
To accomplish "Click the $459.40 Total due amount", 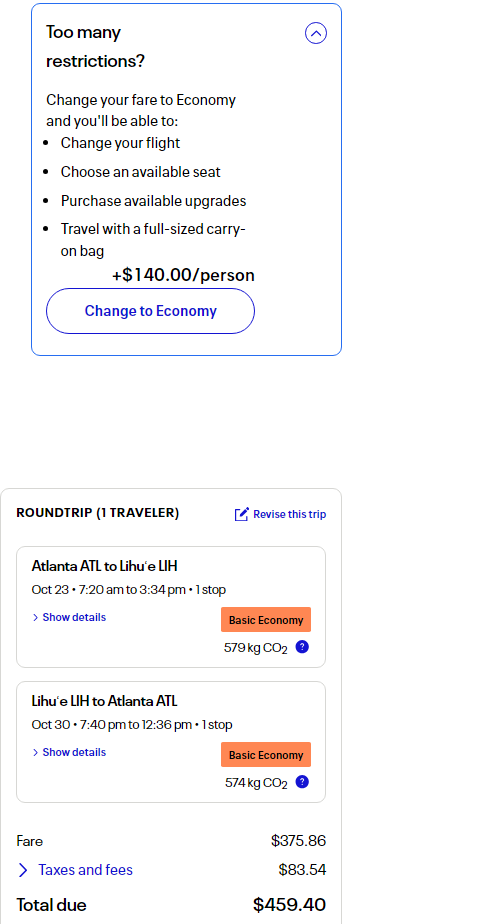I will coord(290,905).
